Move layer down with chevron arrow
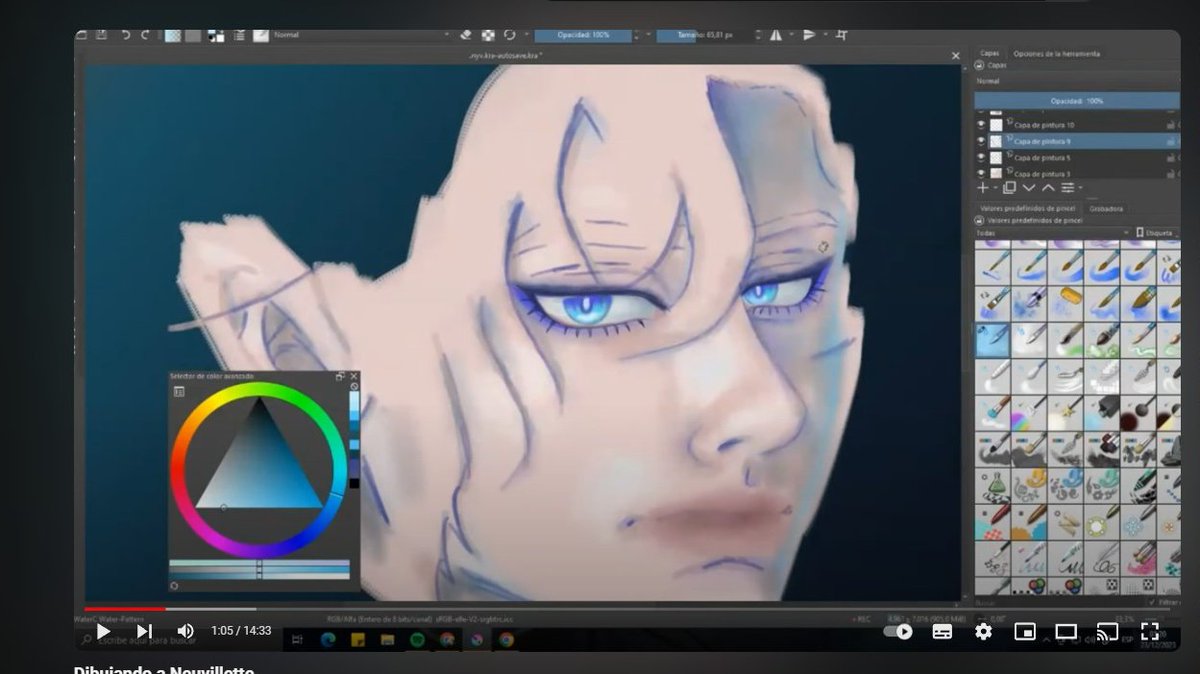 click(x=1029, y=188)
